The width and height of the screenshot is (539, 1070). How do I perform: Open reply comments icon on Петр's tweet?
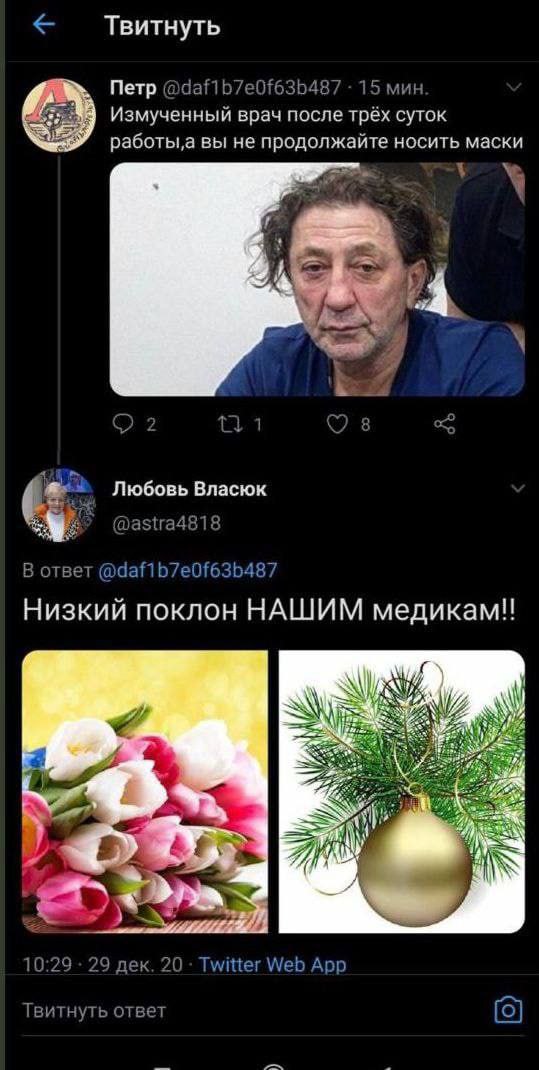click(x=122, y=424)
